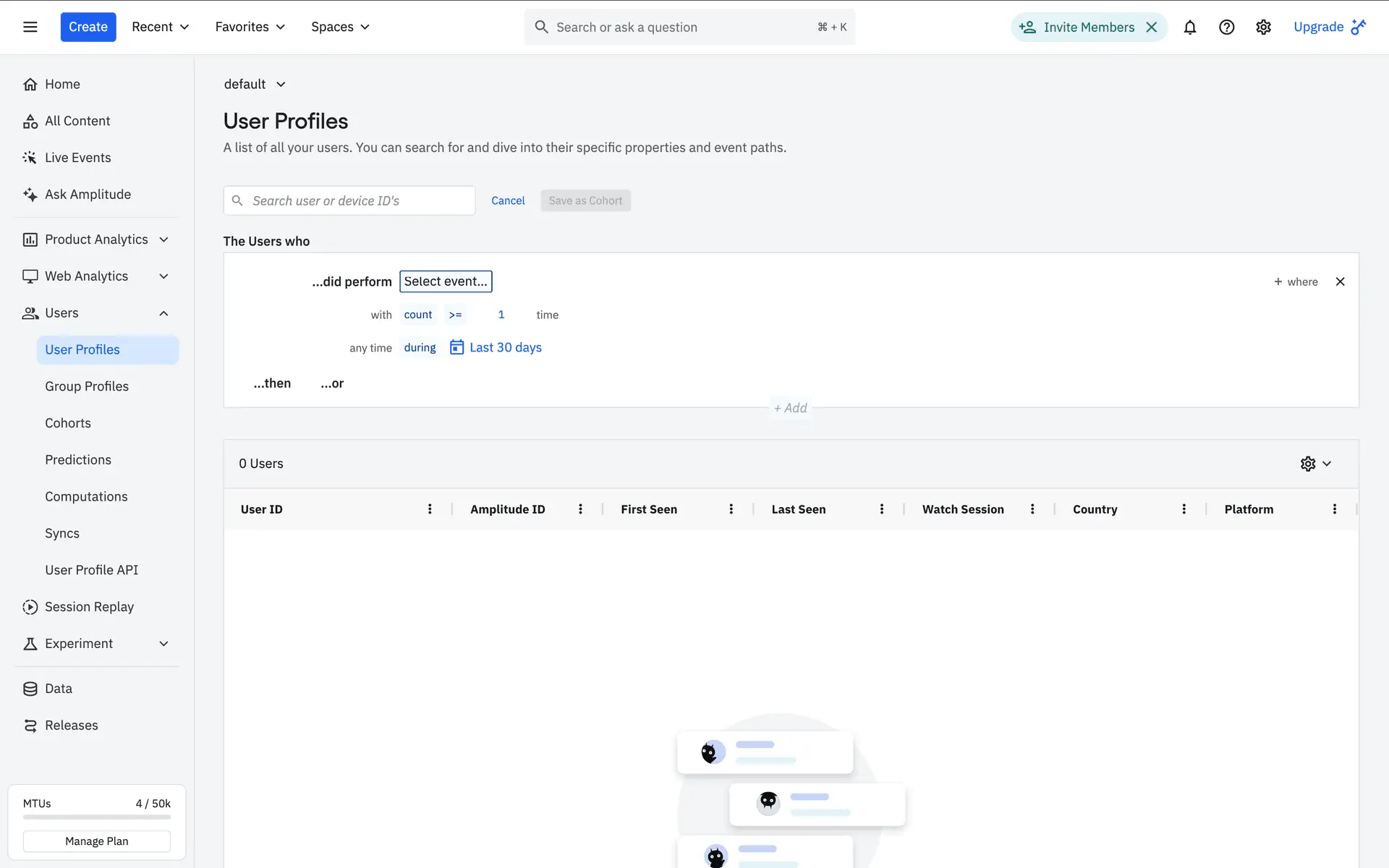Dismiss the Invite Members pill
Viewport: 1389px width, 868px height.
[x=1152, y=27]
